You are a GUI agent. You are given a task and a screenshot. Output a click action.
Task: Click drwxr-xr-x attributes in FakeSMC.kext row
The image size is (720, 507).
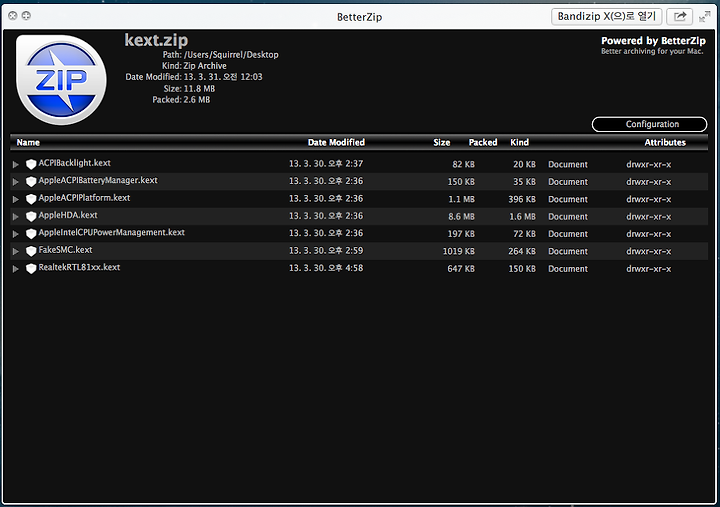pos(648,252)
